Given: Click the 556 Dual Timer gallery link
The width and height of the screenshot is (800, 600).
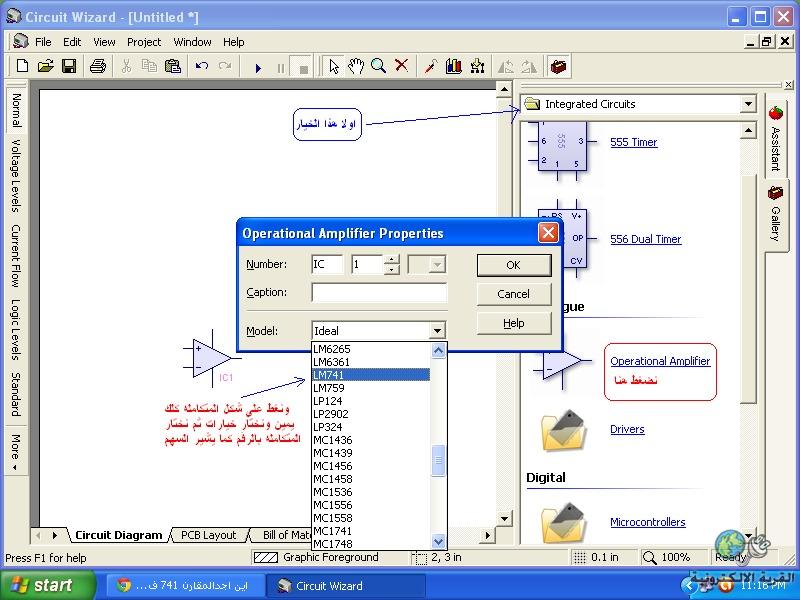Looking at the screenshot, I should click(x=645, y=239).
